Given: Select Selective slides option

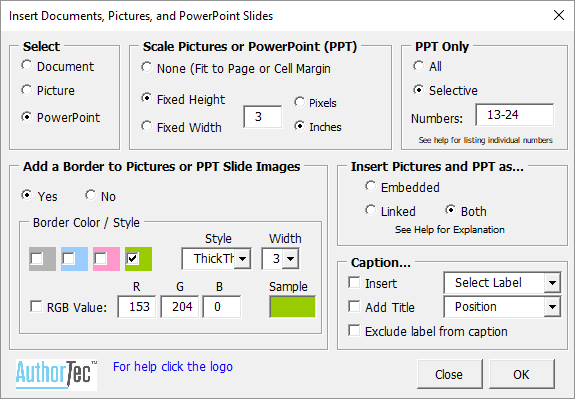Looking at the screenshot, I should tap(418, 90).
